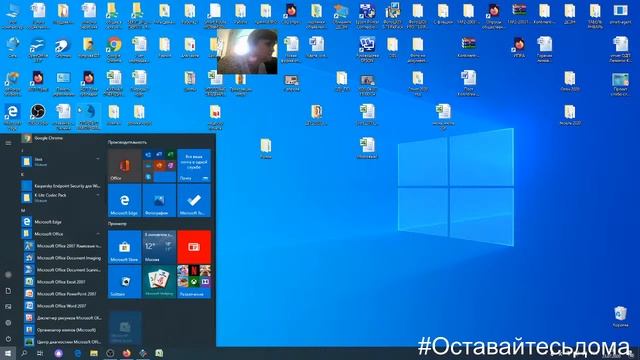Open the Solitaire tile
This screenshot has height=360, width=640.
[124, 282]
